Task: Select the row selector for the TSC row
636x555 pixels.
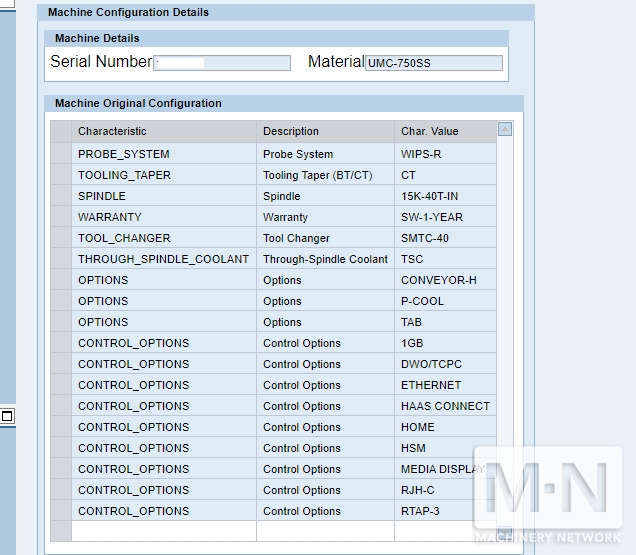Action: coord(61,259)
